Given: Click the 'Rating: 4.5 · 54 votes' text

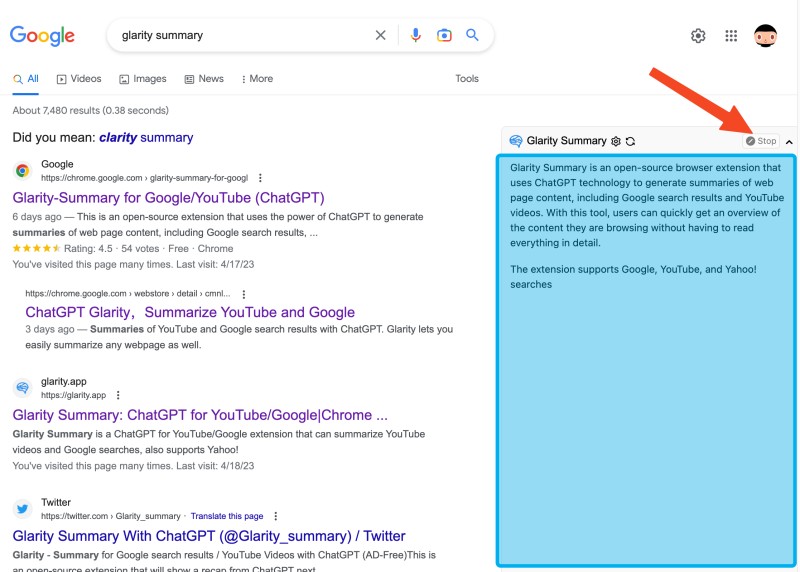Looking at the screenshot, I should 112,249.
